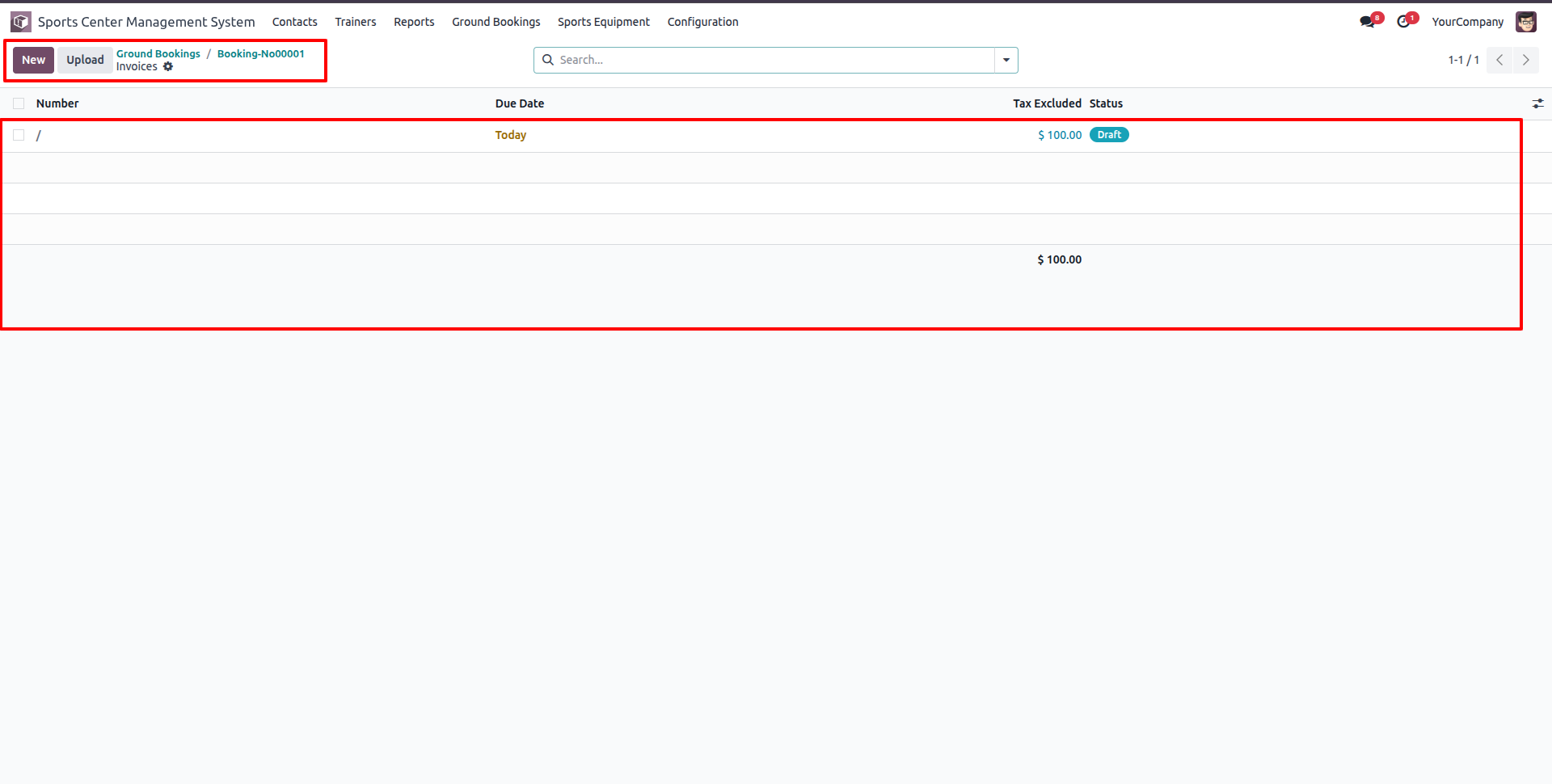Follow the Ground Bookings breadcrumb link
The width and height of the screenshot is (1552, 784).
(158, 54)
